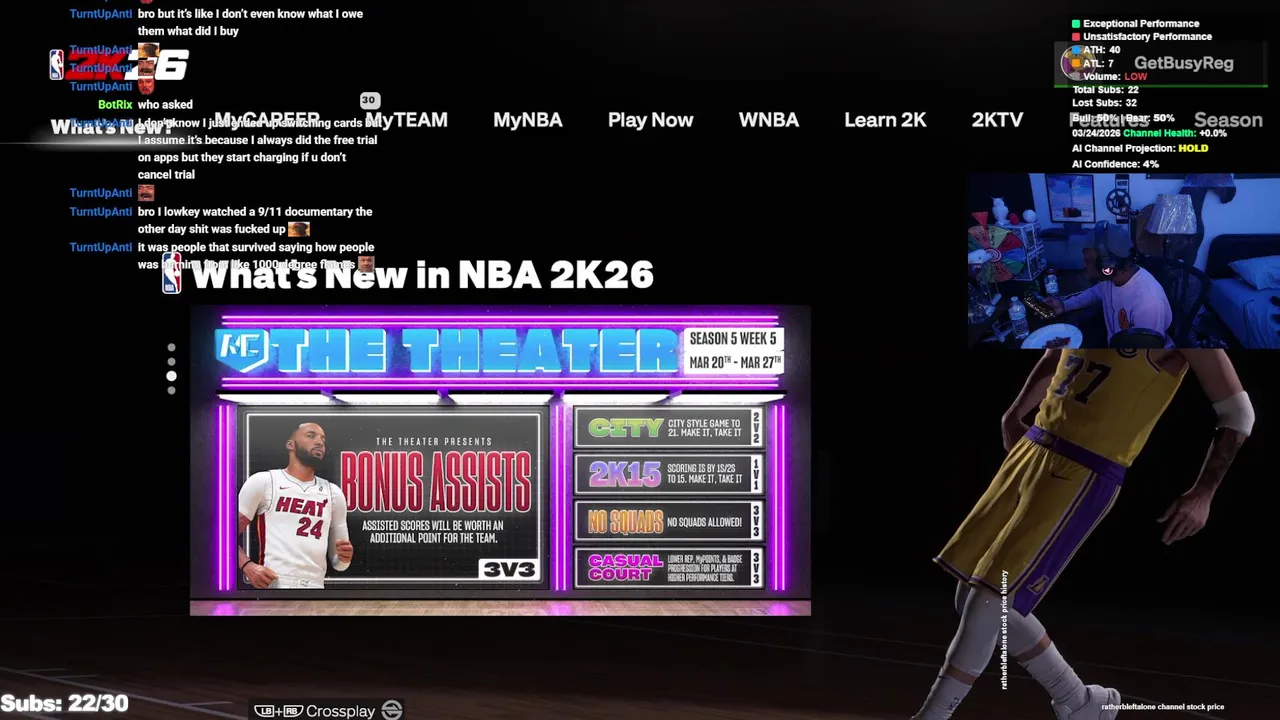Switch to the WNBA tab
Screen dimensions: 1280x720
point(768,120)
